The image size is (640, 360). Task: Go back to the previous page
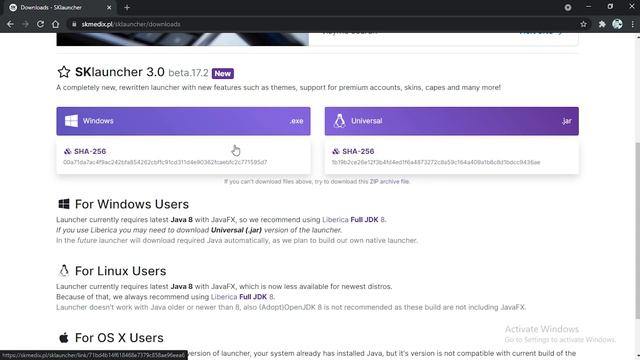click(10, 24)
